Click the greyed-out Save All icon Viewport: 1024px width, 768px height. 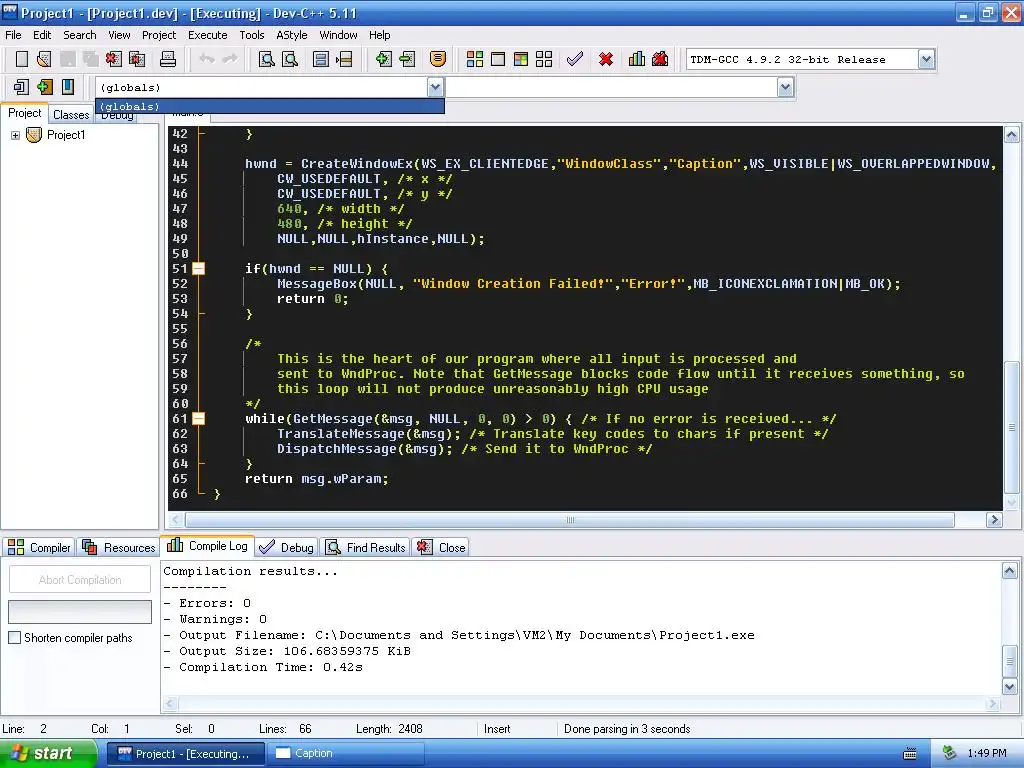pos(90,59)
